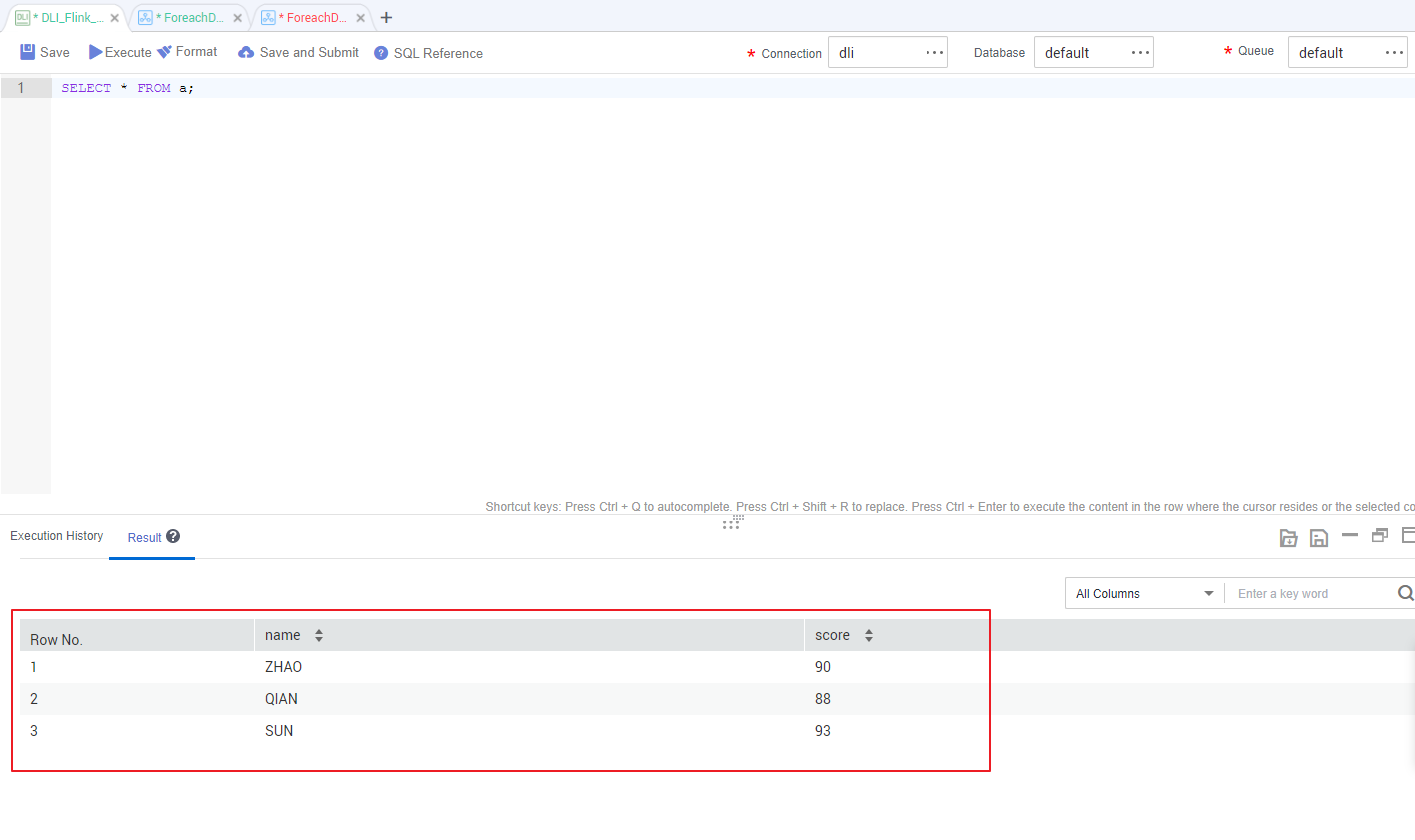The height and width of the screenshot is (840, 1415).
Task: Click the Enter a key word field
Action: 1310,593
